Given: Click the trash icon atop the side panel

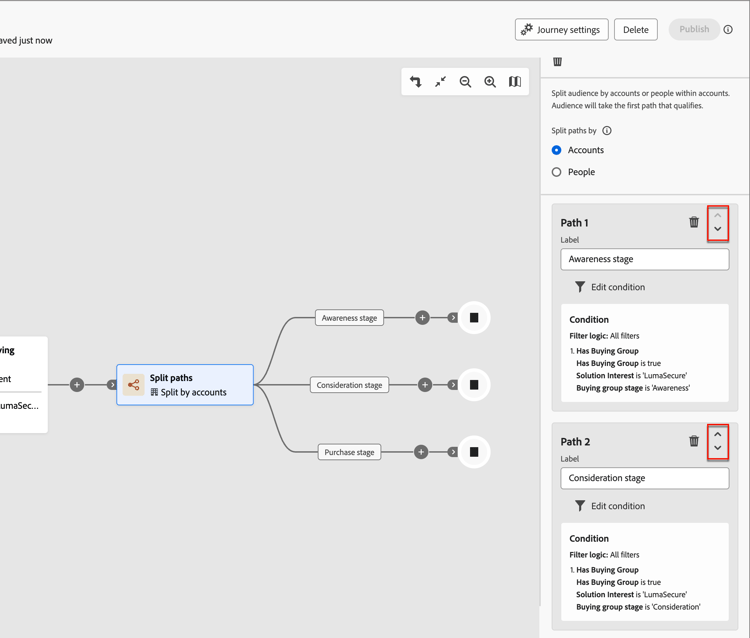Looking at the screenshot, I should [x=558, y=62].
